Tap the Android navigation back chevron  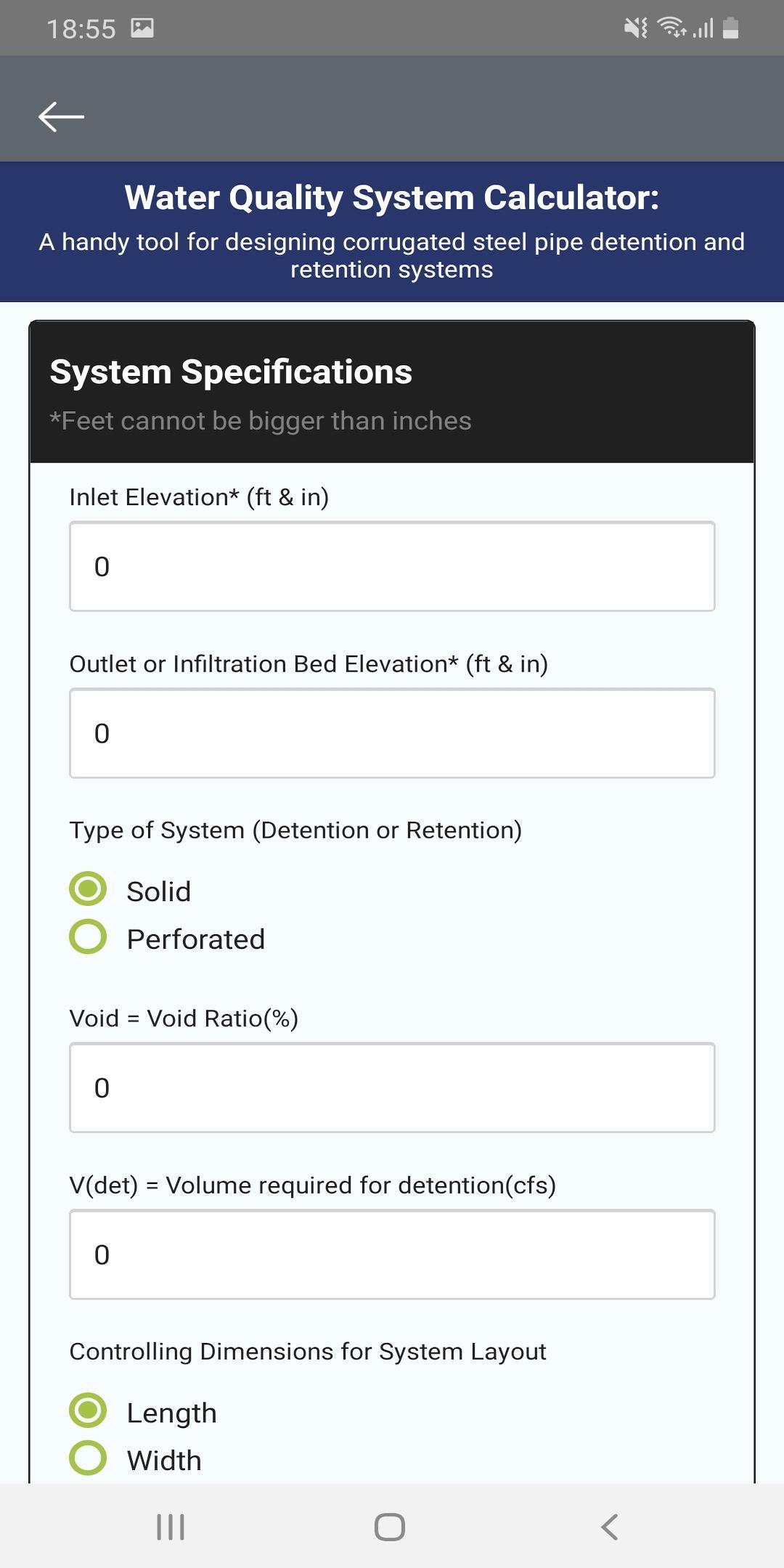(610, 1527)
